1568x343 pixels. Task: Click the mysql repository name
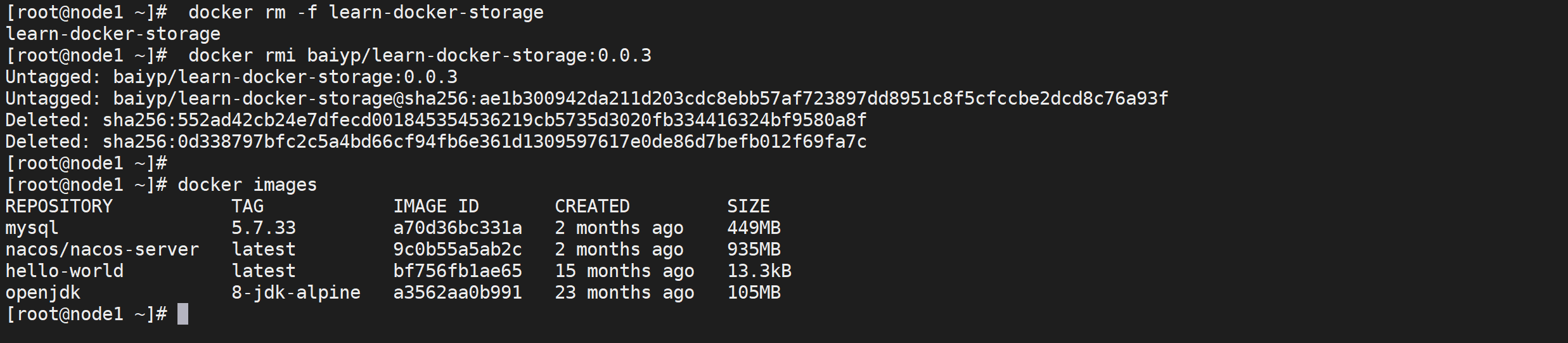(x=32, y=228)
